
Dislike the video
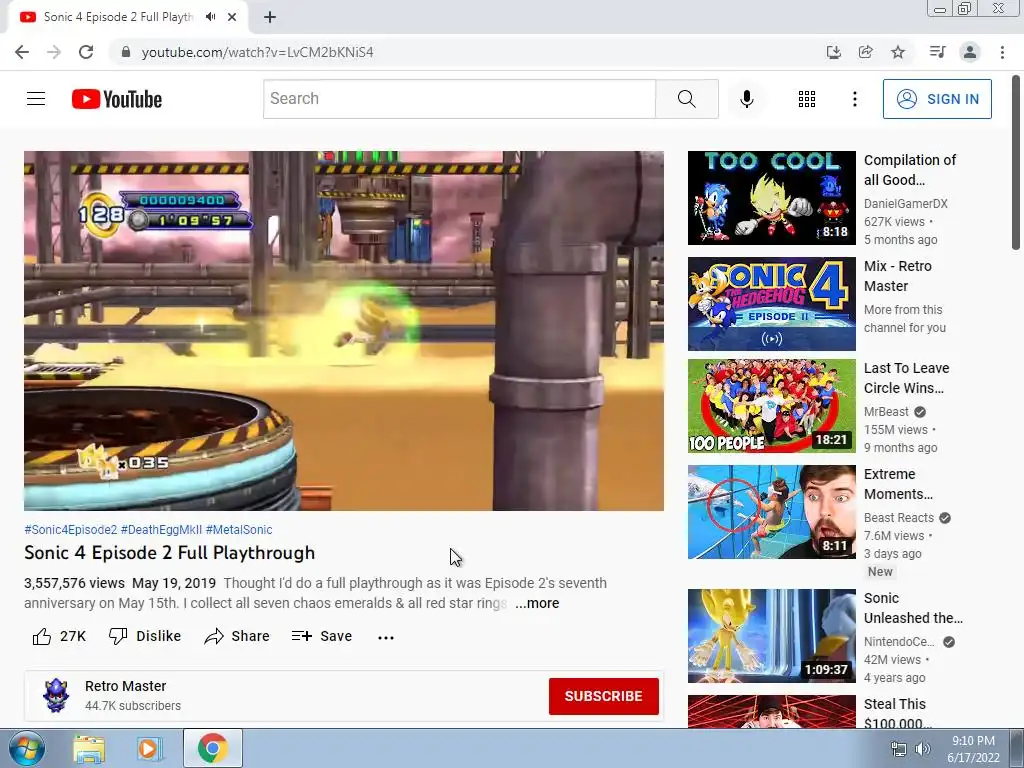(144, 636)
